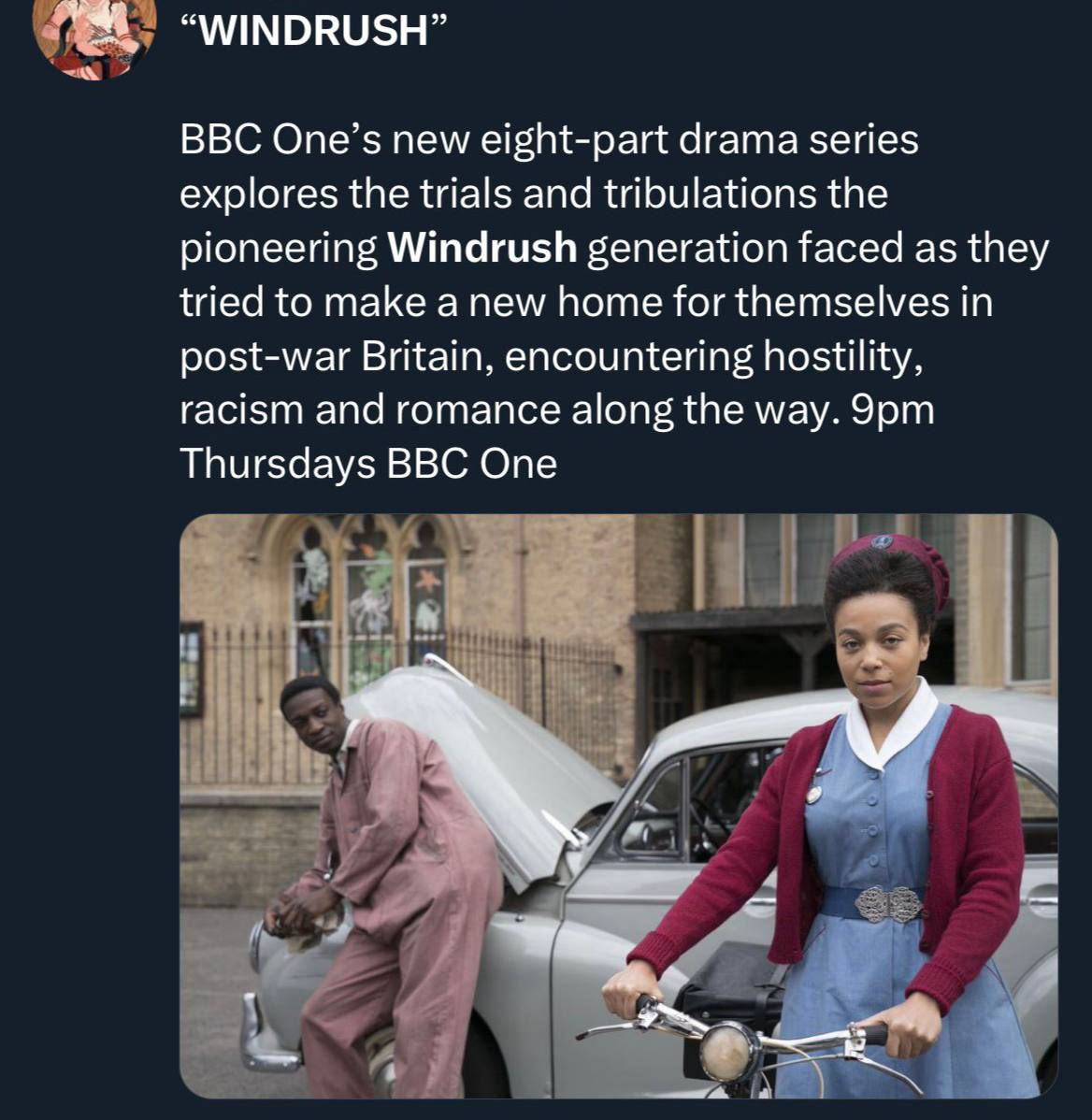Select the bold Windrush keyword in tweet
The width and height of the screenshot is (1092, 1120).
[x=482, y=248]
